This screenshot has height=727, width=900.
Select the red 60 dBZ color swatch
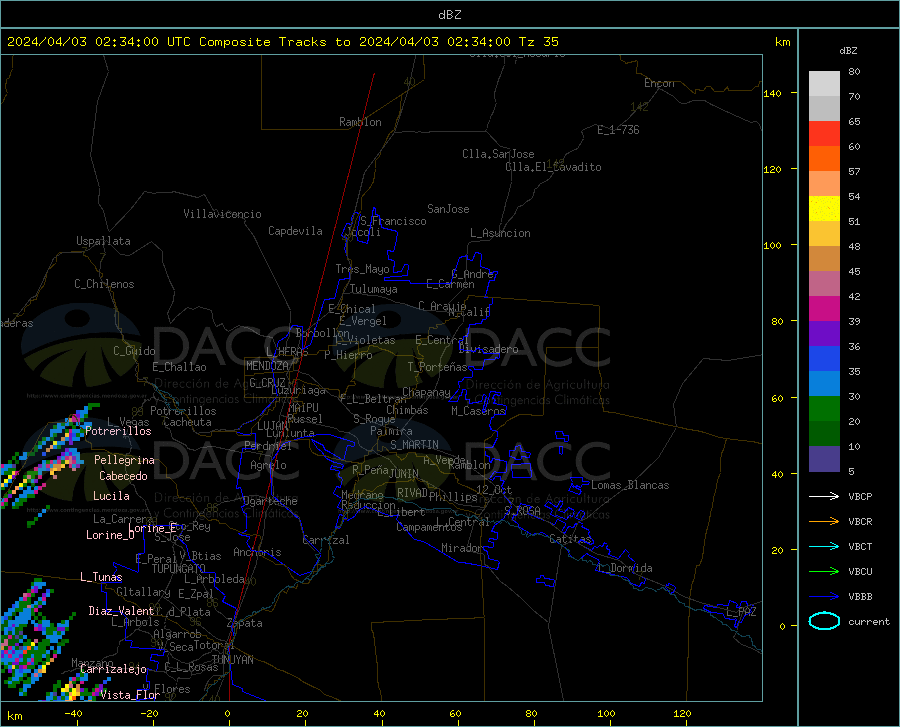(x=824, y=134)
